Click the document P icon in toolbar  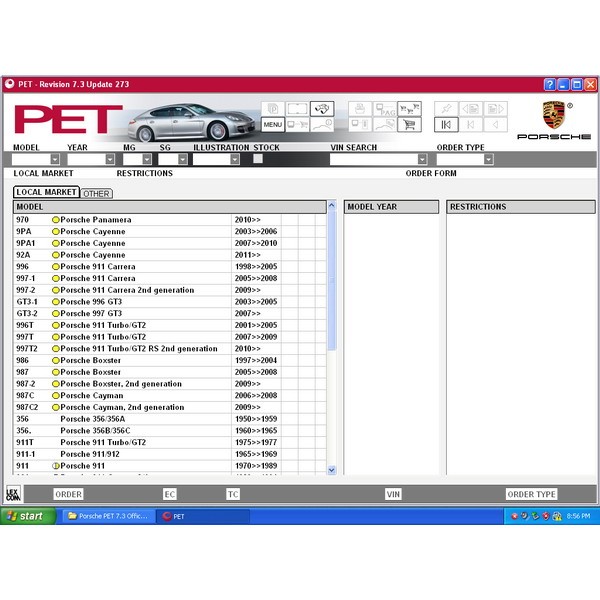tap(273, 109)
